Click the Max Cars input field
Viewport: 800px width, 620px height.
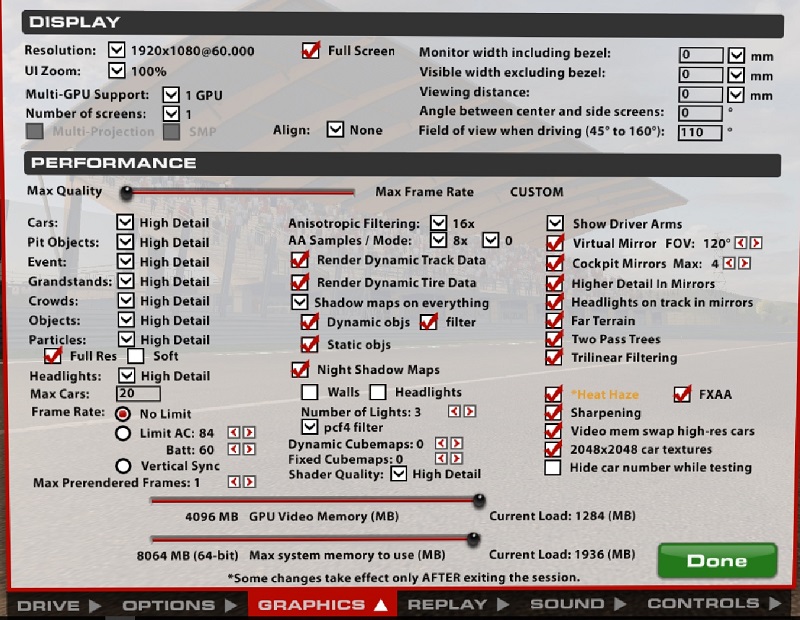coord(138,393)
